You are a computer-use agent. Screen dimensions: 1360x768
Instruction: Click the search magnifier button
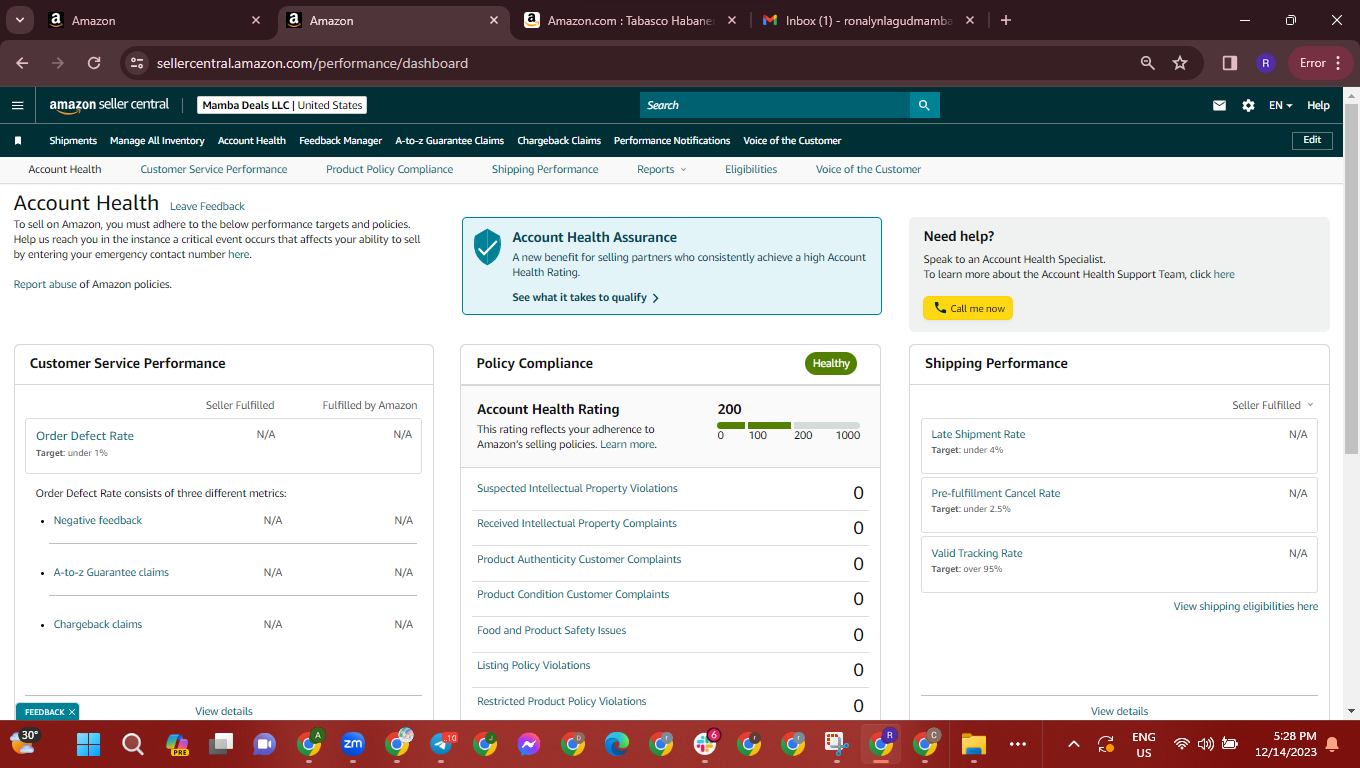925,105
